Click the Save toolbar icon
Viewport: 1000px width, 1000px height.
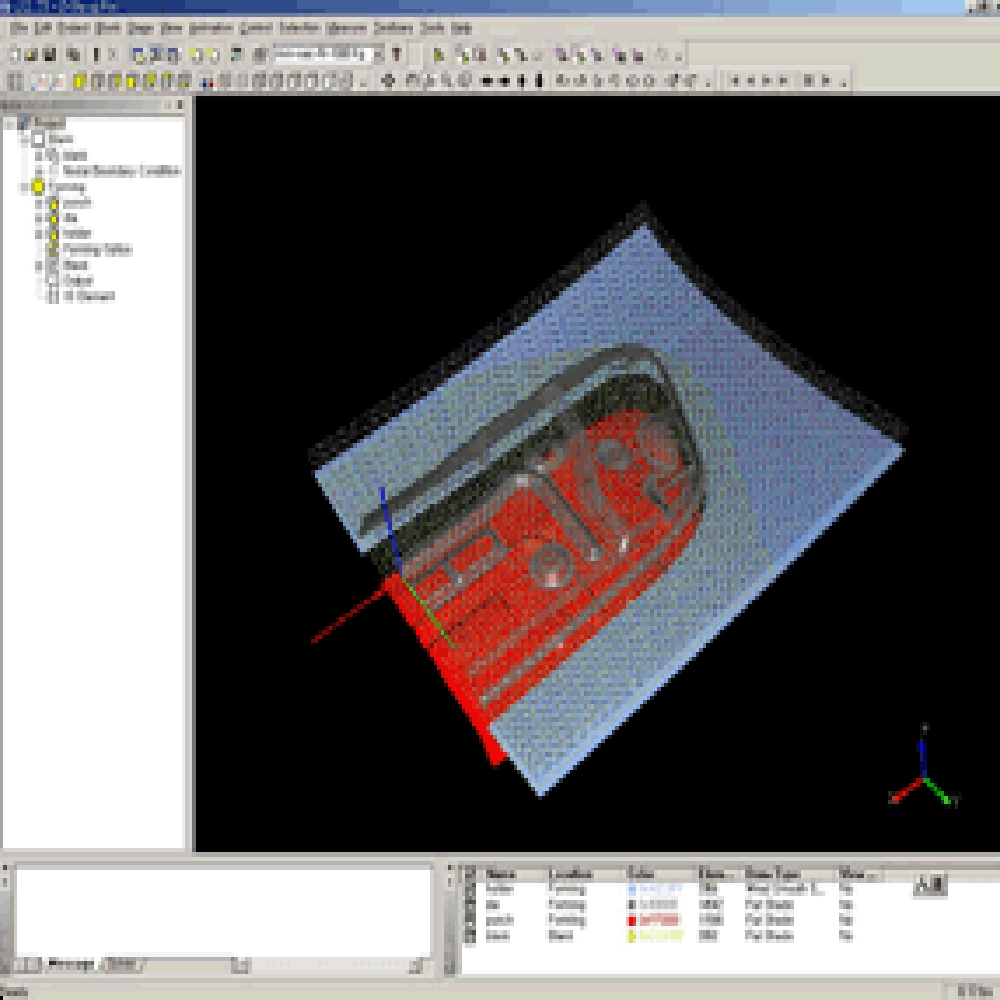tap(48, 54)
